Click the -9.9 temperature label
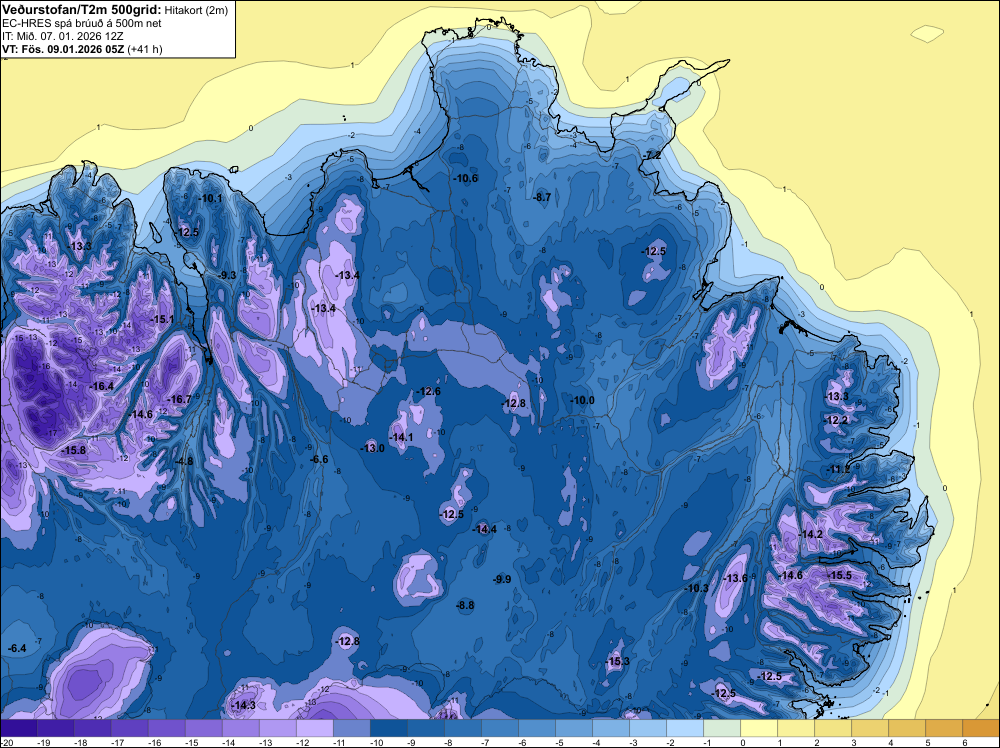This screenshot has height=748, width=1000. point(502,580)
